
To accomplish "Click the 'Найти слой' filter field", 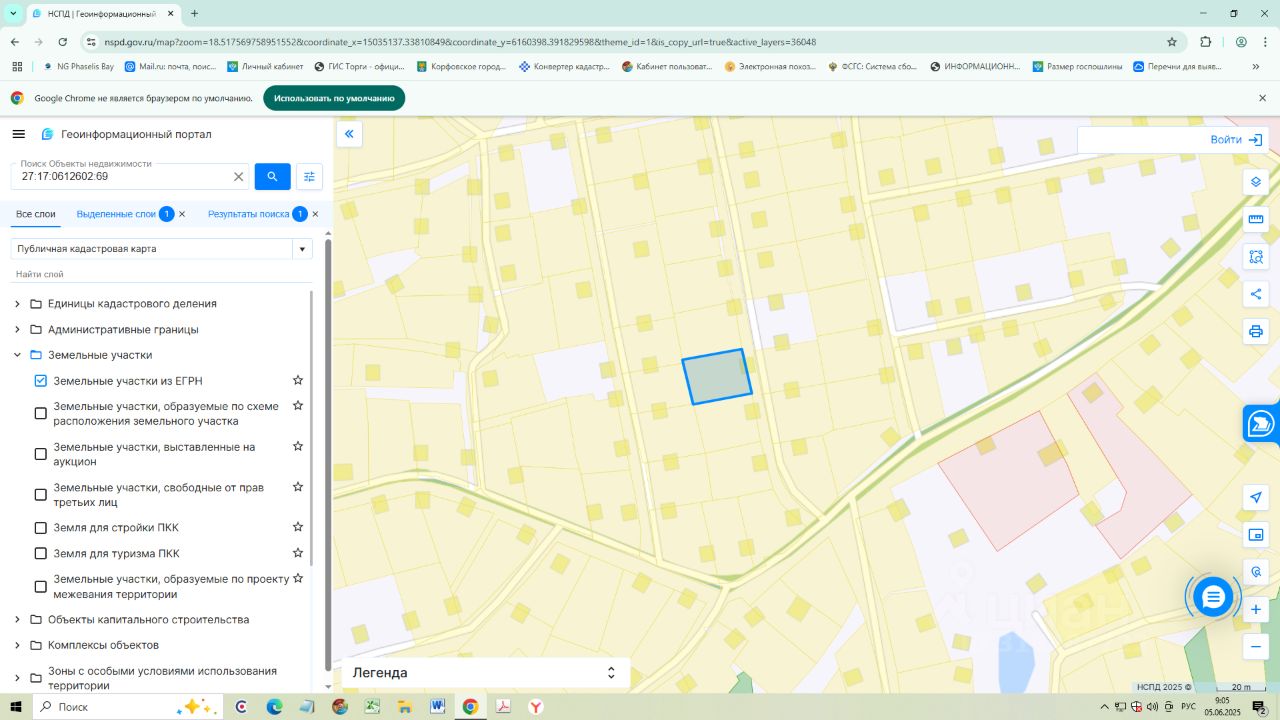I will pos(160,274).
